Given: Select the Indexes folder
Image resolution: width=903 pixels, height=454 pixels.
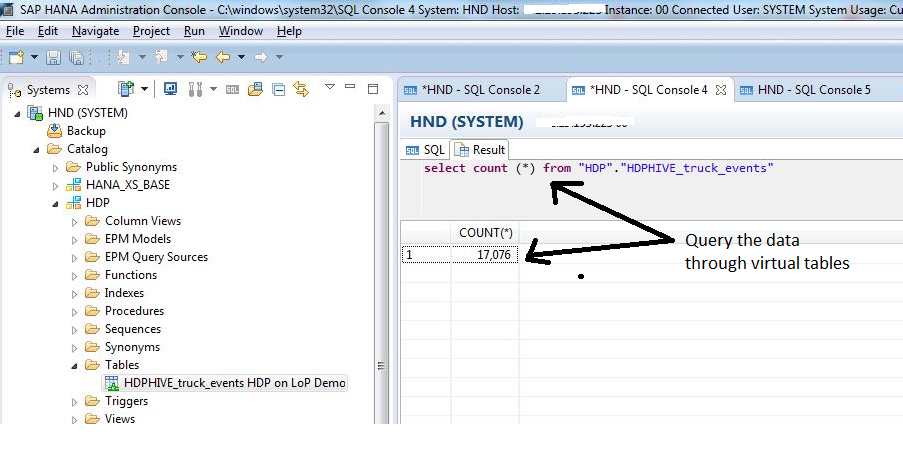Looking at the screenshot, I should [x=124, y=293].
